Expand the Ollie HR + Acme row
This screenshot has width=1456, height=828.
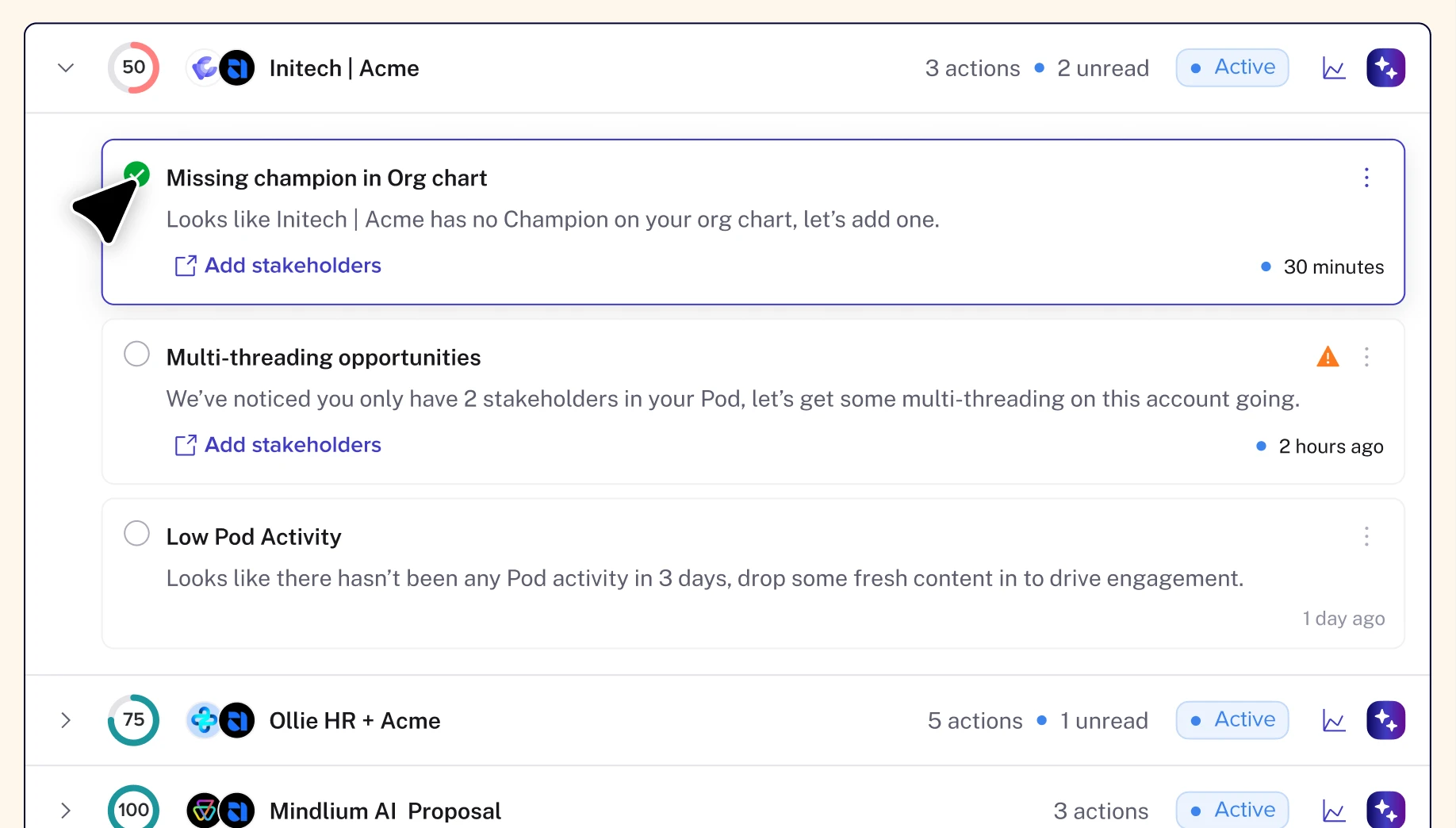pos(66,720)
